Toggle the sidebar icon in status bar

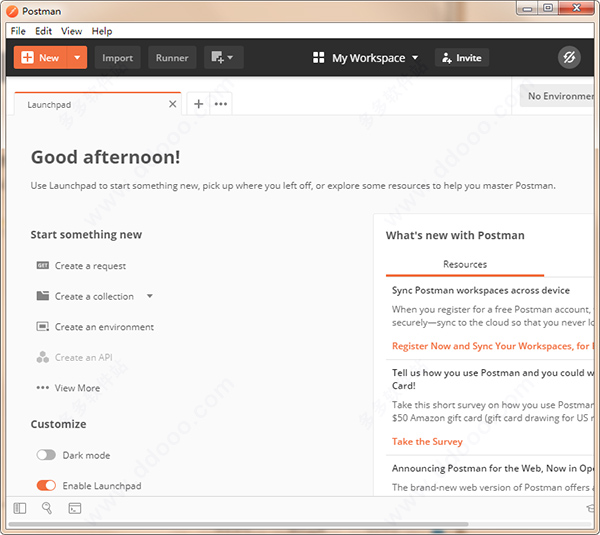coord(20,508)
